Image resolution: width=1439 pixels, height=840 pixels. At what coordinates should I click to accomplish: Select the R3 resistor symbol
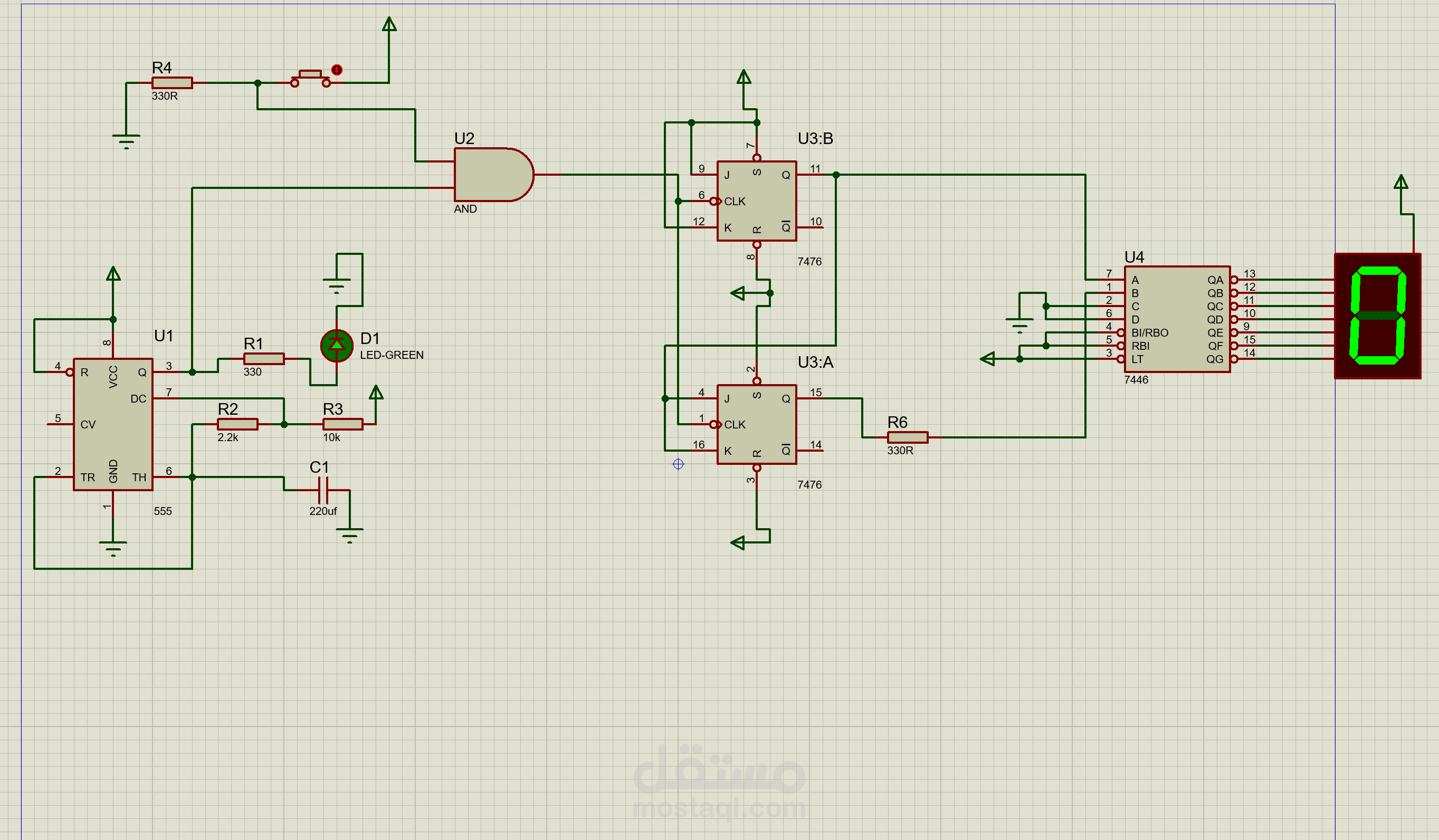(x=342, y=424)
